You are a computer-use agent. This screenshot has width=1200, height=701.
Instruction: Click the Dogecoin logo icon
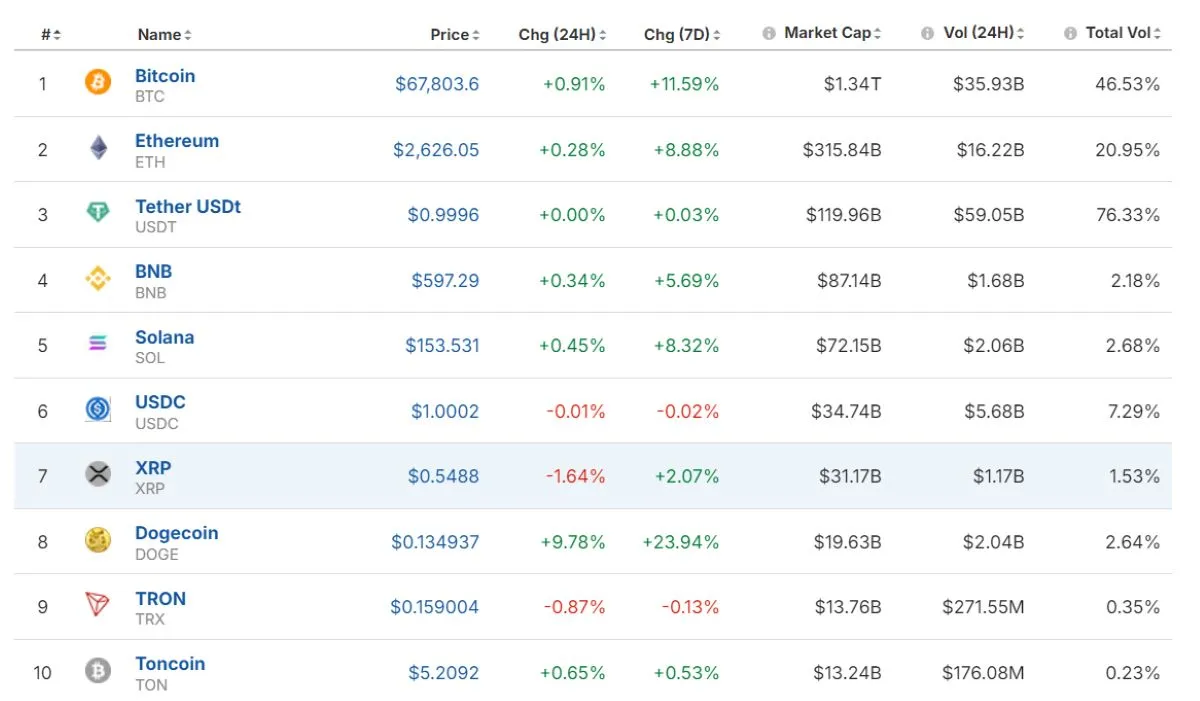point(98,541)
